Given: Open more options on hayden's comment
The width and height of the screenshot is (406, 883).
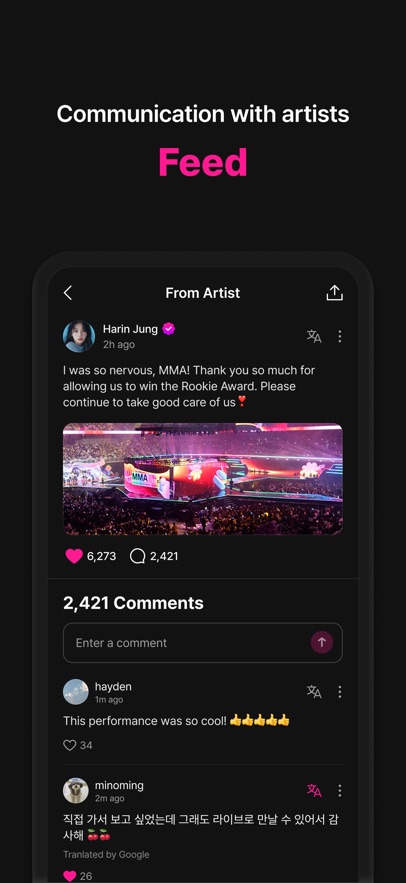Looking at the screenshot, I should pos(340,692).
